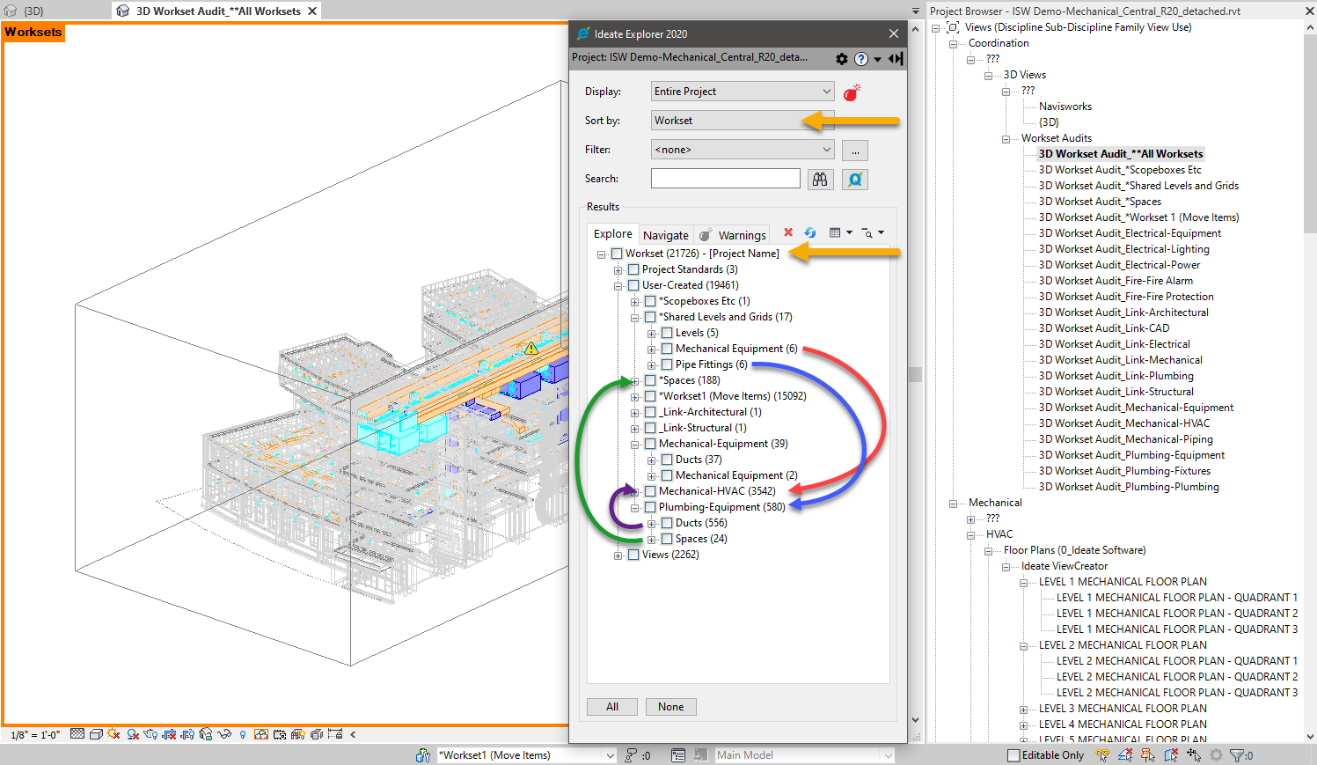Collapse the Mechanical-Equipment (39) node
Viewport: 1317px width, 765px height.
tap(635, 444)
